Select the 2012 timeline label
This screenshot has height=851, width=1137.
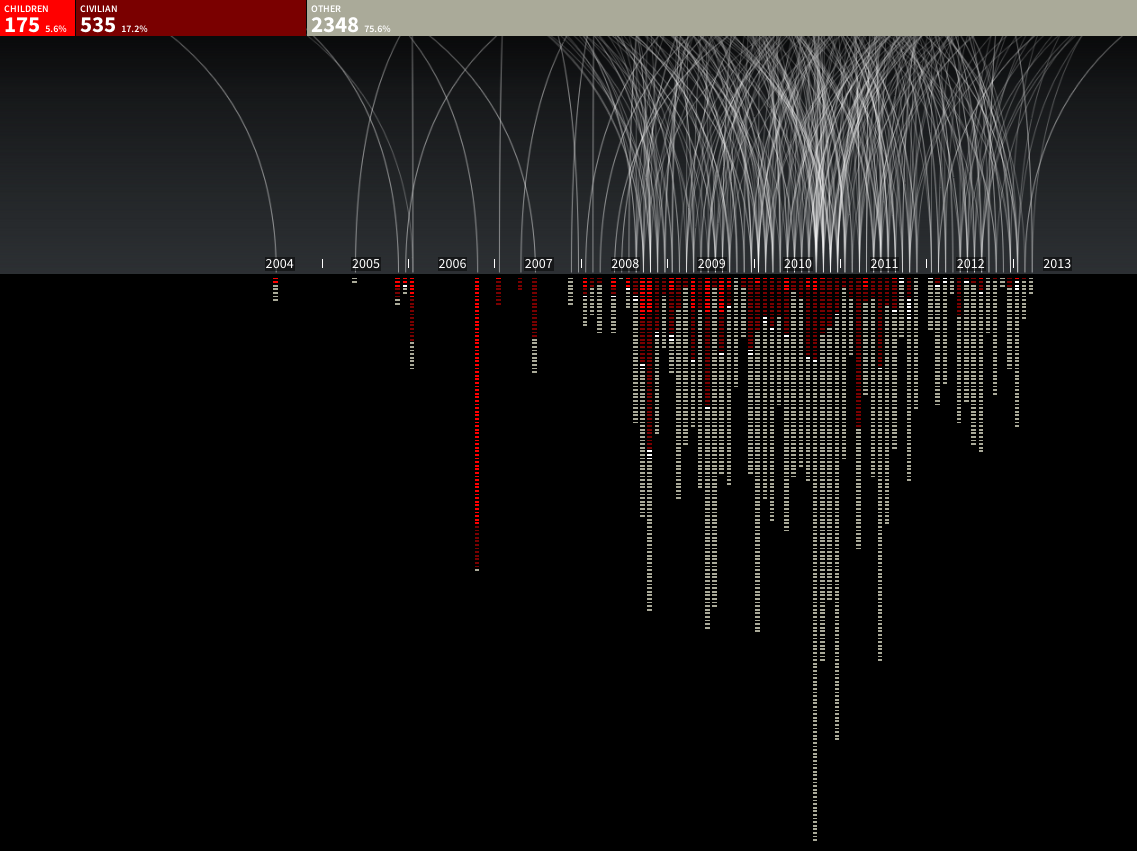pos(970,264)
